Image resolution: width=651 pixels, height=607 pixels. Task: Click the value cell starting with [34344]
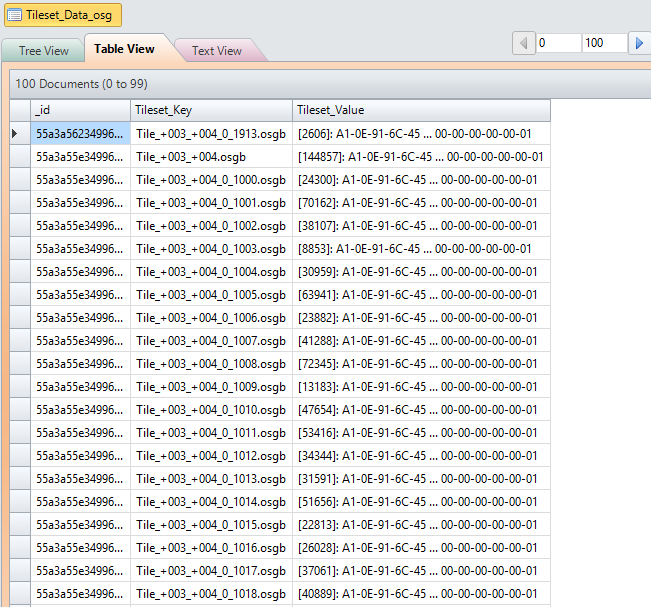pos(422,456)
